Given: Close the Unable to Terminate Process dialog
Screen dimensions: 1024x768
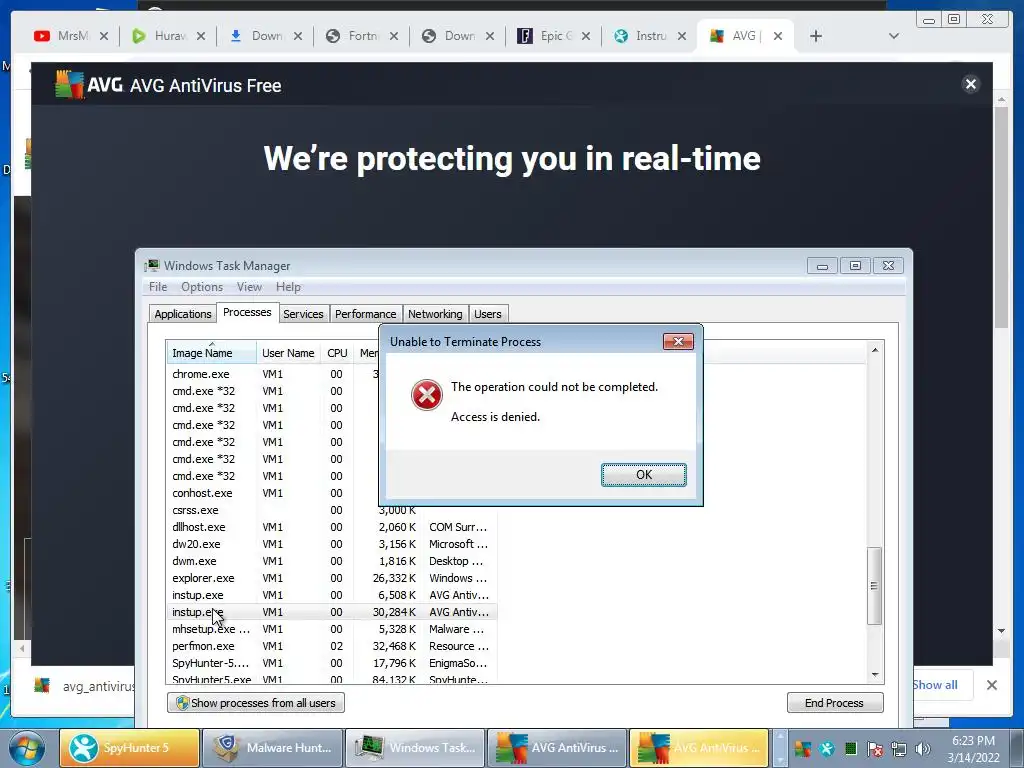Looking at the screenshot, I should 678,342.
